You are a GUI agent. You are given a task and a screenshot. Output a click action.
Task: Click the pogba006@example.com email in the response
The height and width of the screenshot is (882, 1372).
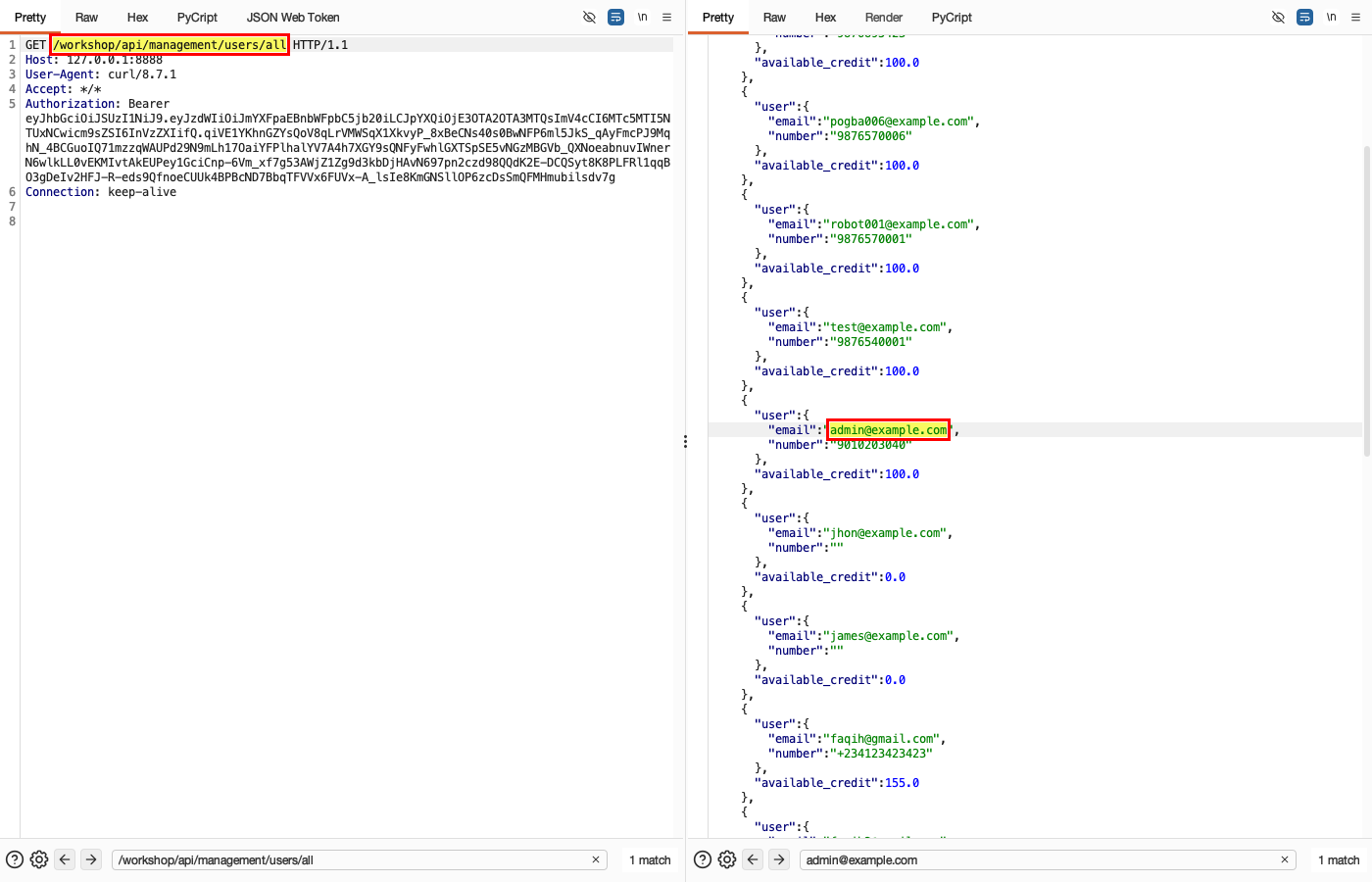[902, 122]
